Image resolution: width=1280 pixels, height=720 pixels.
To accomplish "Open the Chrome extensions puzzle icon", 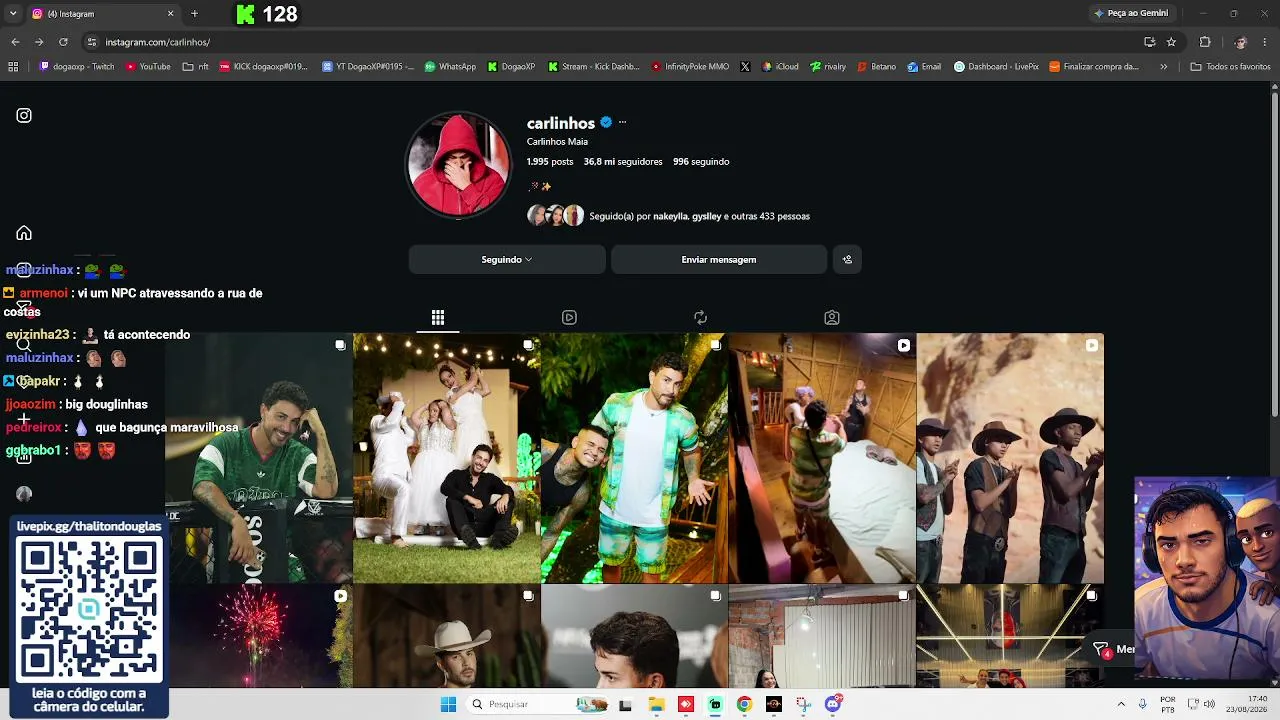I will click(x=1205, y=42).
